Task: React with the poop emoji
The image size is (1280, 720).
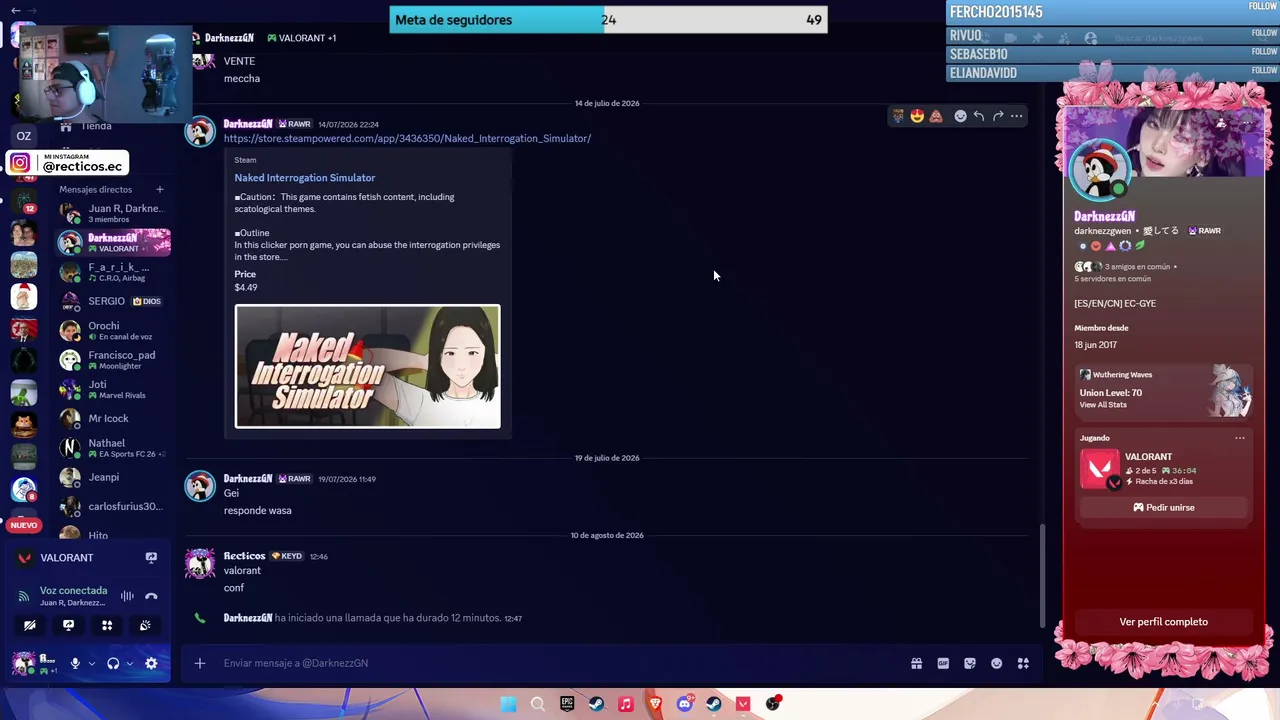Action: [936, 116]
